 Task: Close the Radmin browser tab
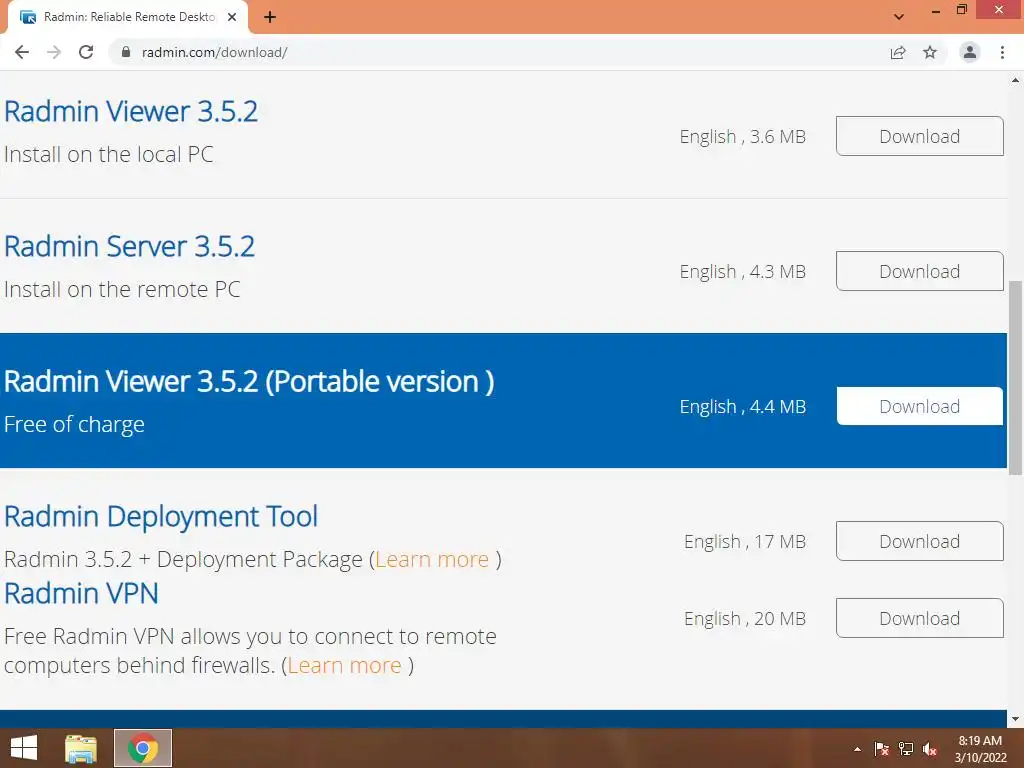(232, 17)
